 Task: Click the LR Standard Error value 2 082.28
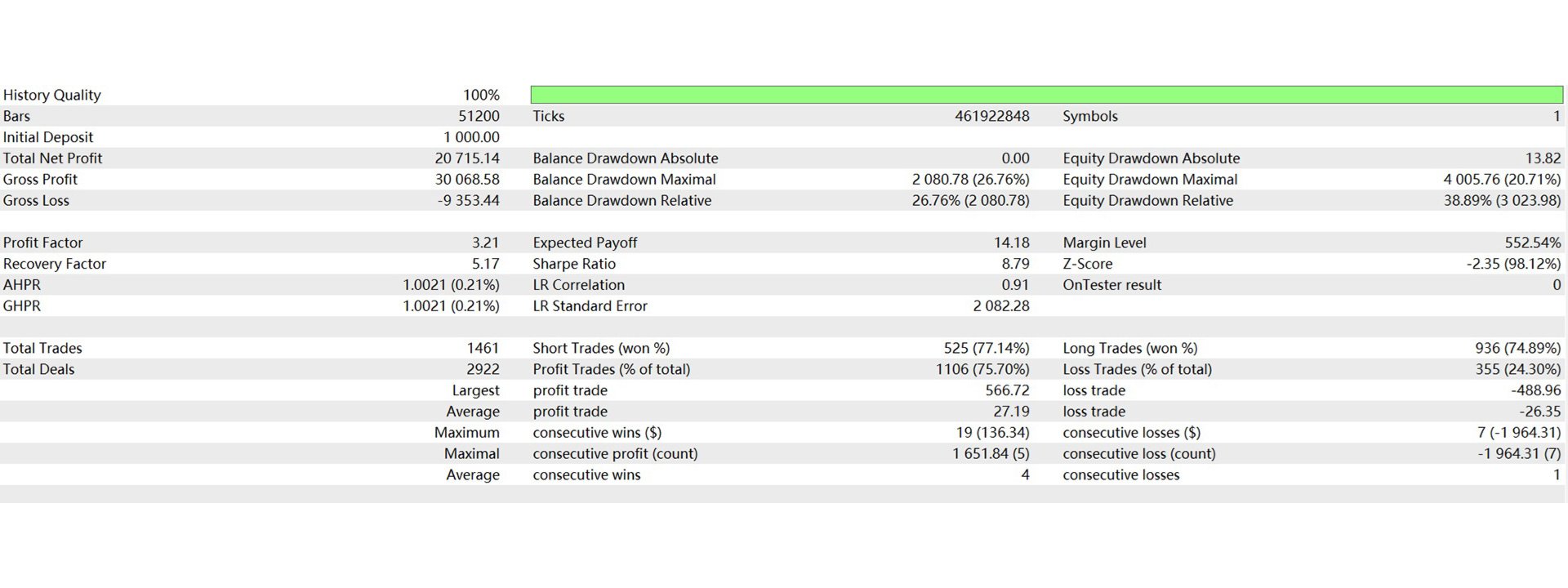pos(1001,306)
